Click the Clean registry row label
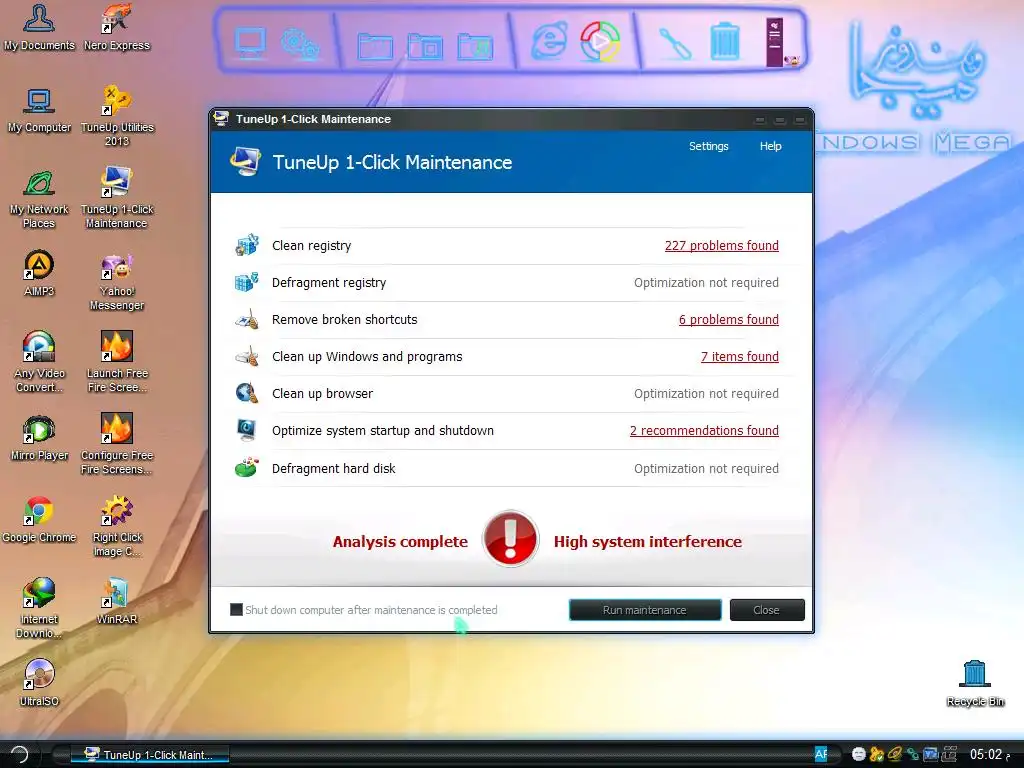The width and height of the screenshot is (1024, 768). 312,246
